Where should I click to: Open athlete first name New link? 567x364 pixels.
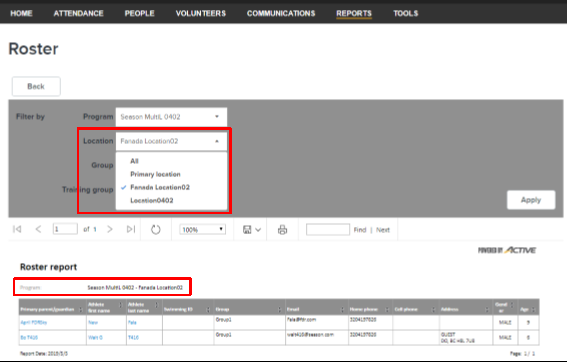pos(93,322)
